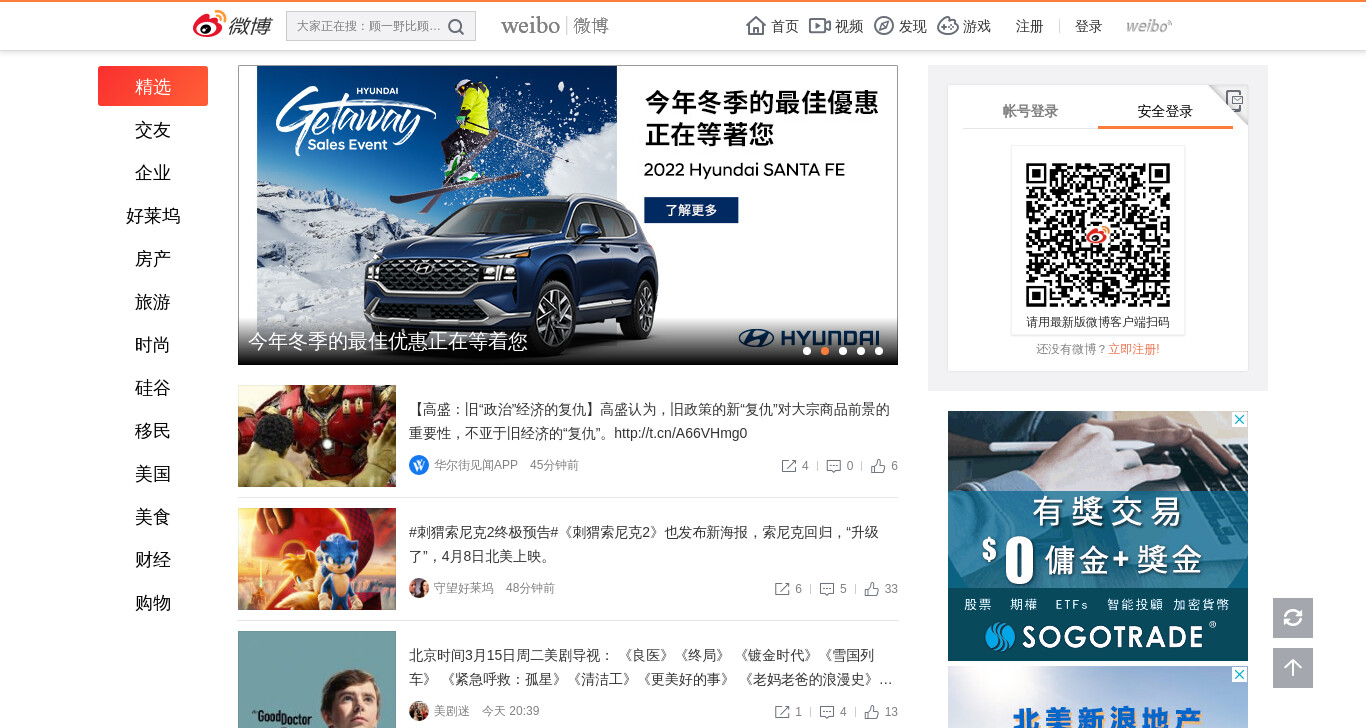Open 美剧迷 author name
This screenshot has width=1366, height=728.
[x=452, y=711]
